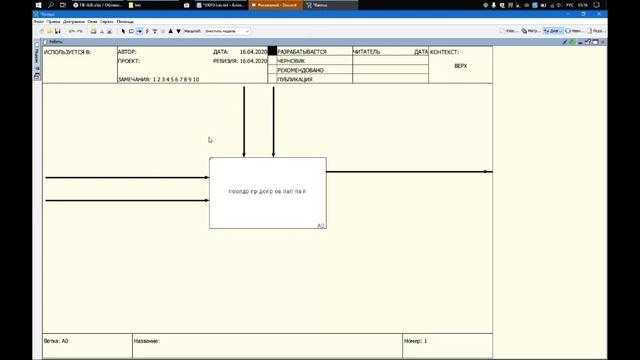Open the Помощь menu
Image resolution: width=640 pixels, height=360 pixels.
pos(125,21)
